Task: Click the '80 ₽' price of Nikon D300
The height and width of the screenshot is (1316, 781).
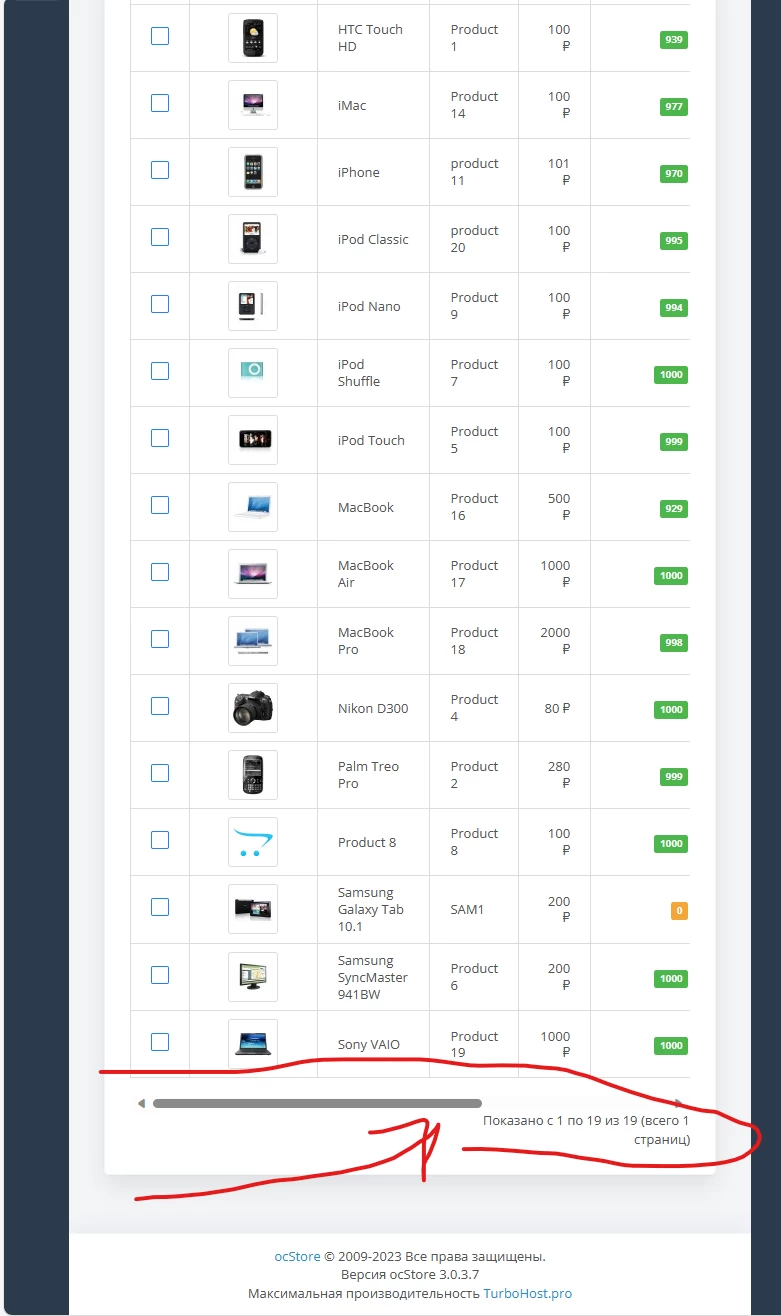Action: pos(558,708)
